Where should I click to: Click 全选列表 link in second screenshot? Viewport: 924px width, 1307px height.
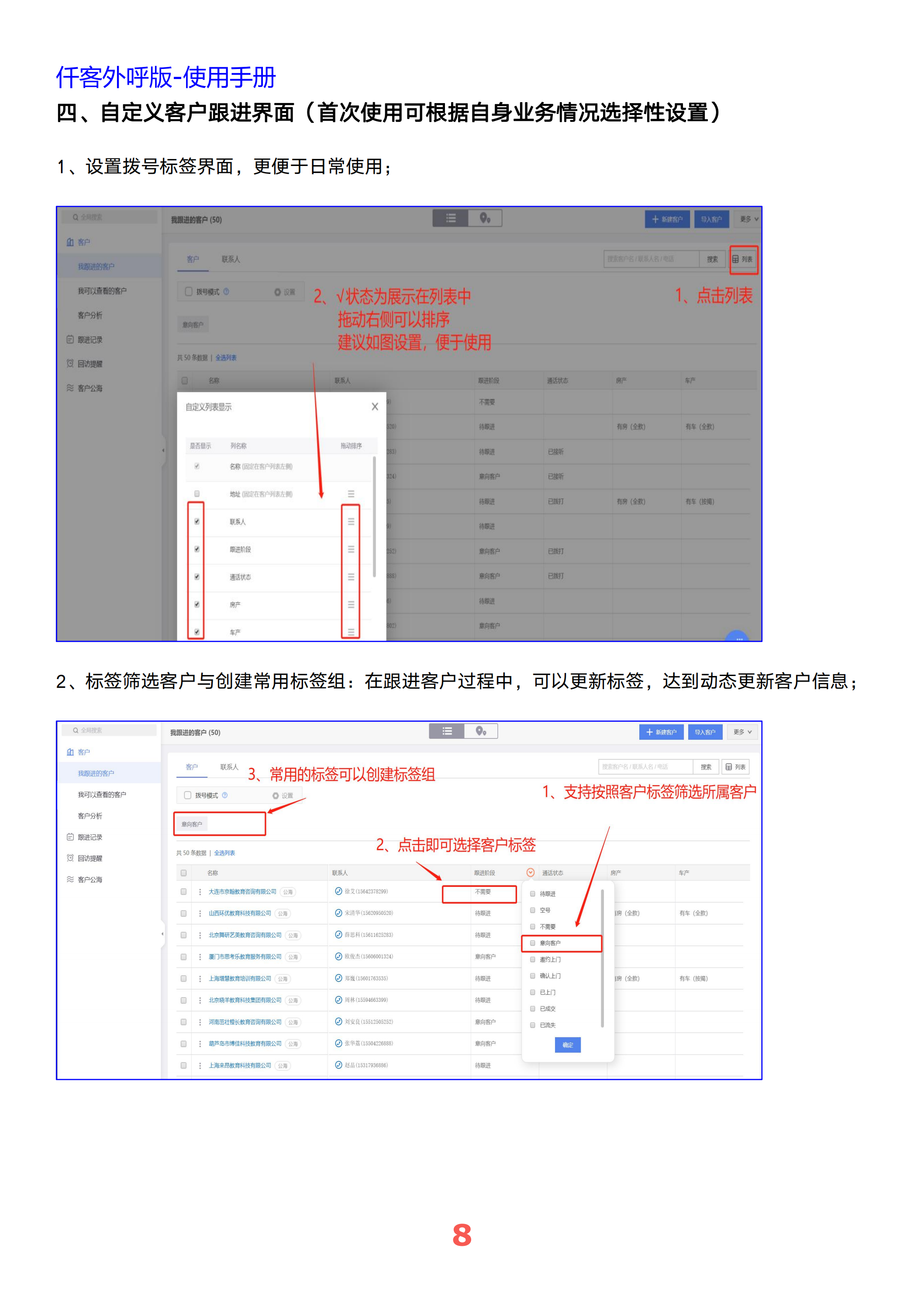point(224,853)
